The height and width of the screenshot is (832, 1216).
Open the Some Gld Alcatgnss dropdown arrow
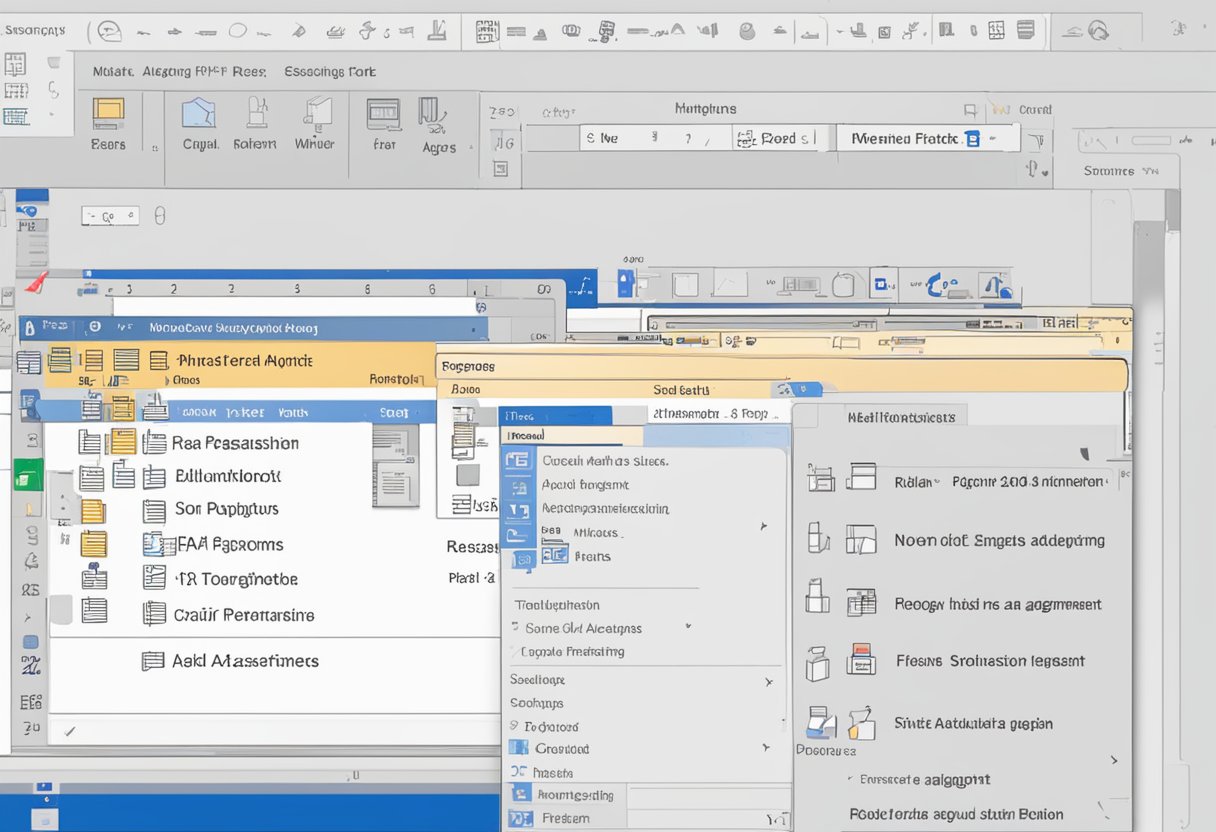pos(686,628)
